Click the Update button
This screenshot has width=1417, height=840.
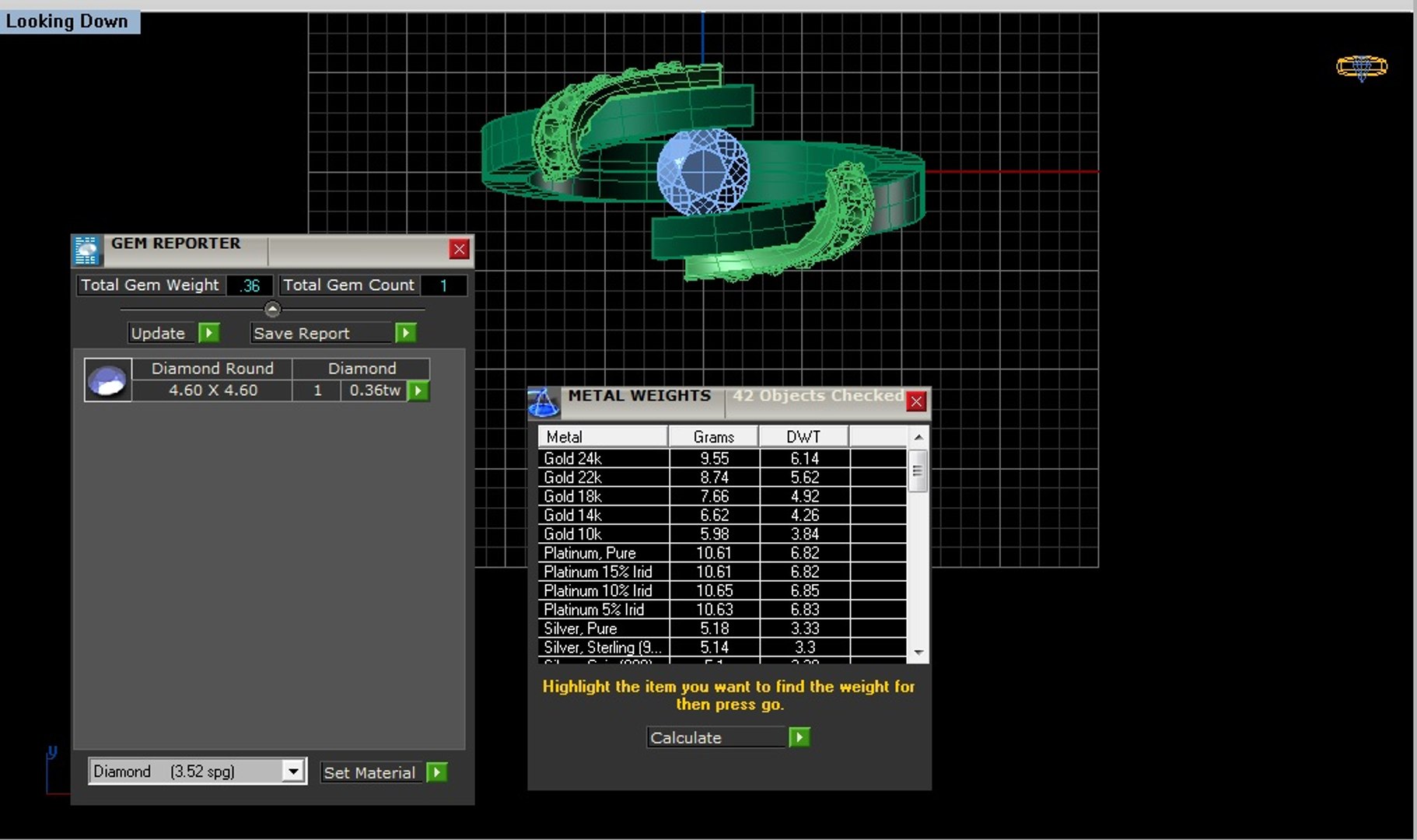(161, 333)
